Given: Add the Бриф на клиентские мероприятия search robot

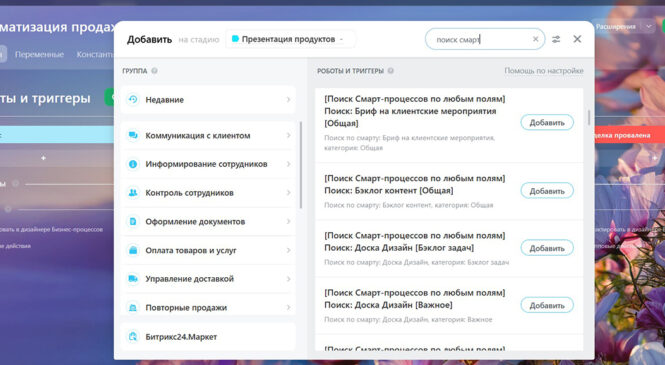Looking at the screenshot, I should pos(547,123).
